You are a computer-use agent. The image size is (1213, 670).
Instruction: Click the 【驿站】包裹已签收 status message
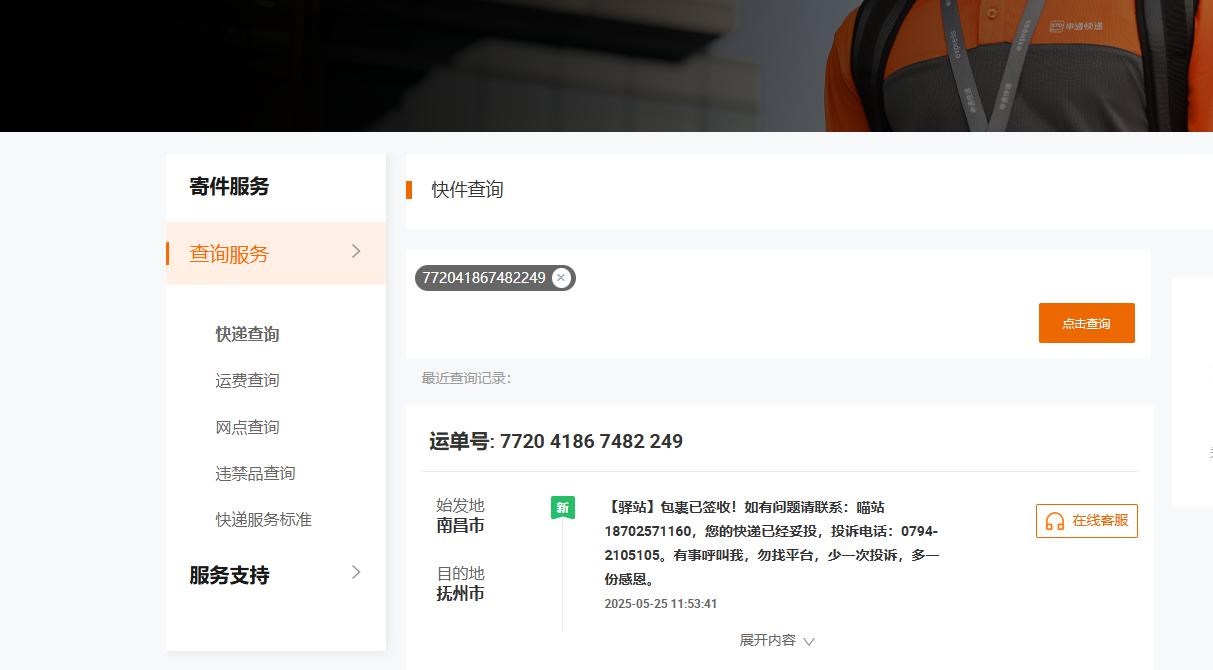pyautogui.click(x=771, y=543)
